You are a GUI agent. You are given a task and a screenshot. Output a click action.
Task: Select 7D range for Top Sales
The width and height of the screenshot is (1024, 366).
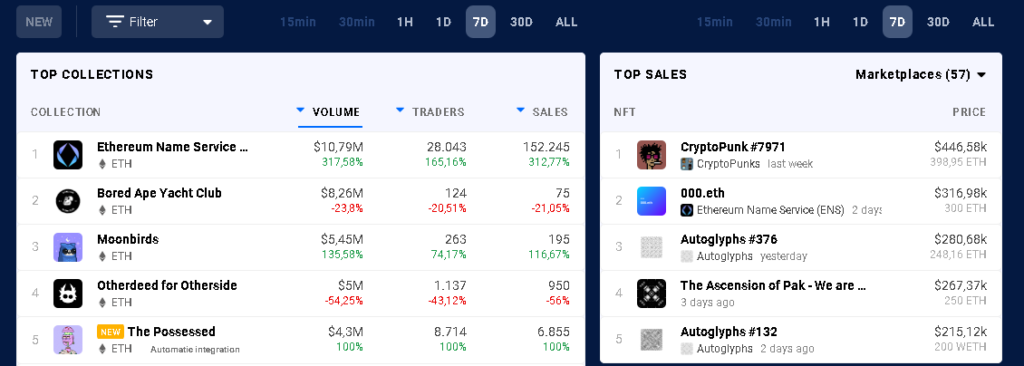pyautogui.click(x=897, y=22)
